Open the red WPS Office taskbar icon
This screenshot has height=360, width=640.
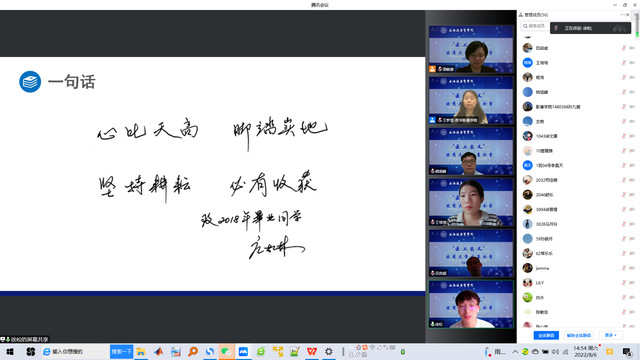[312, 351]
